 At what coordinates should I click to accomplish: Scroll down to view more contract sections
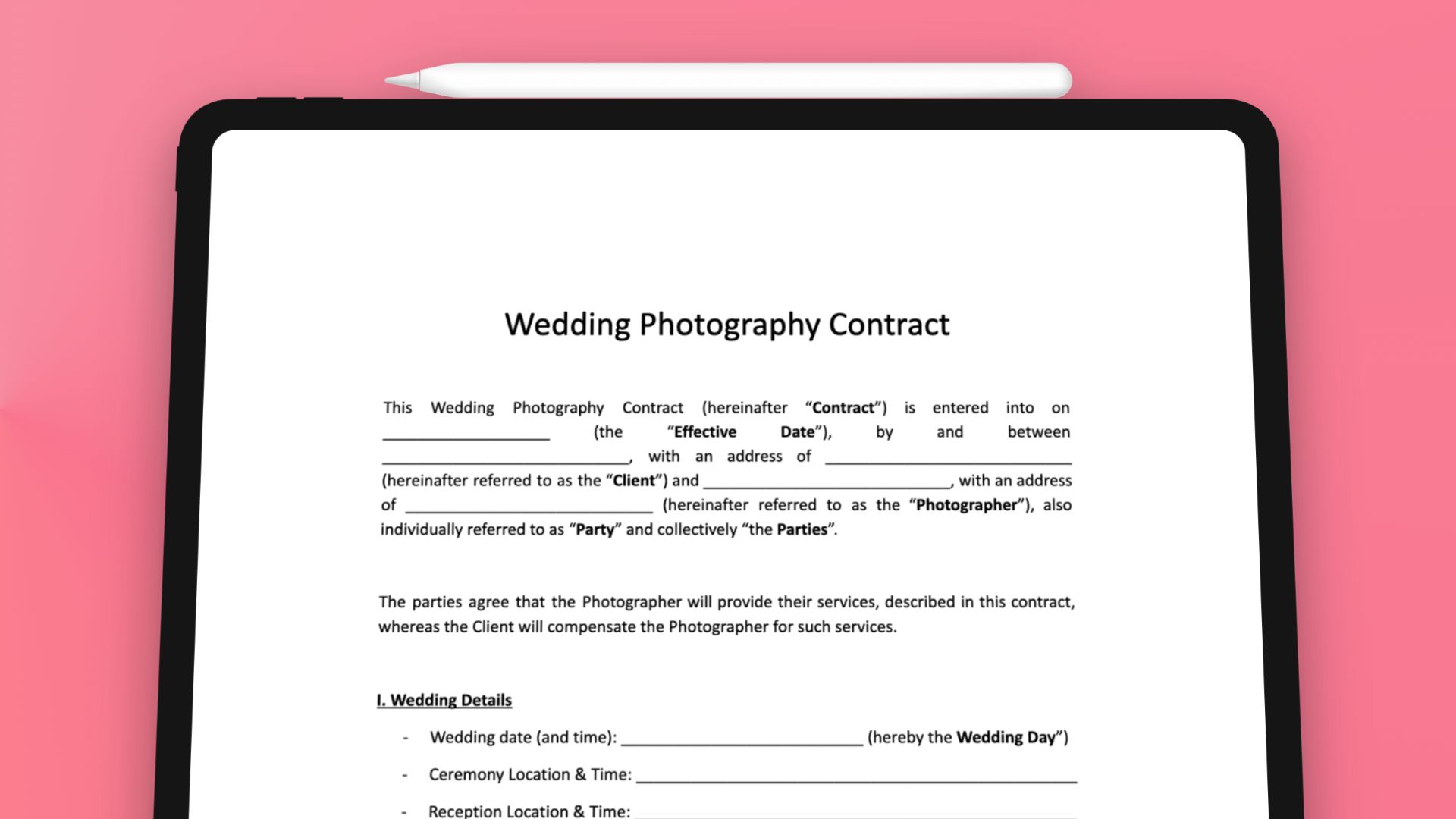point(728,750)
